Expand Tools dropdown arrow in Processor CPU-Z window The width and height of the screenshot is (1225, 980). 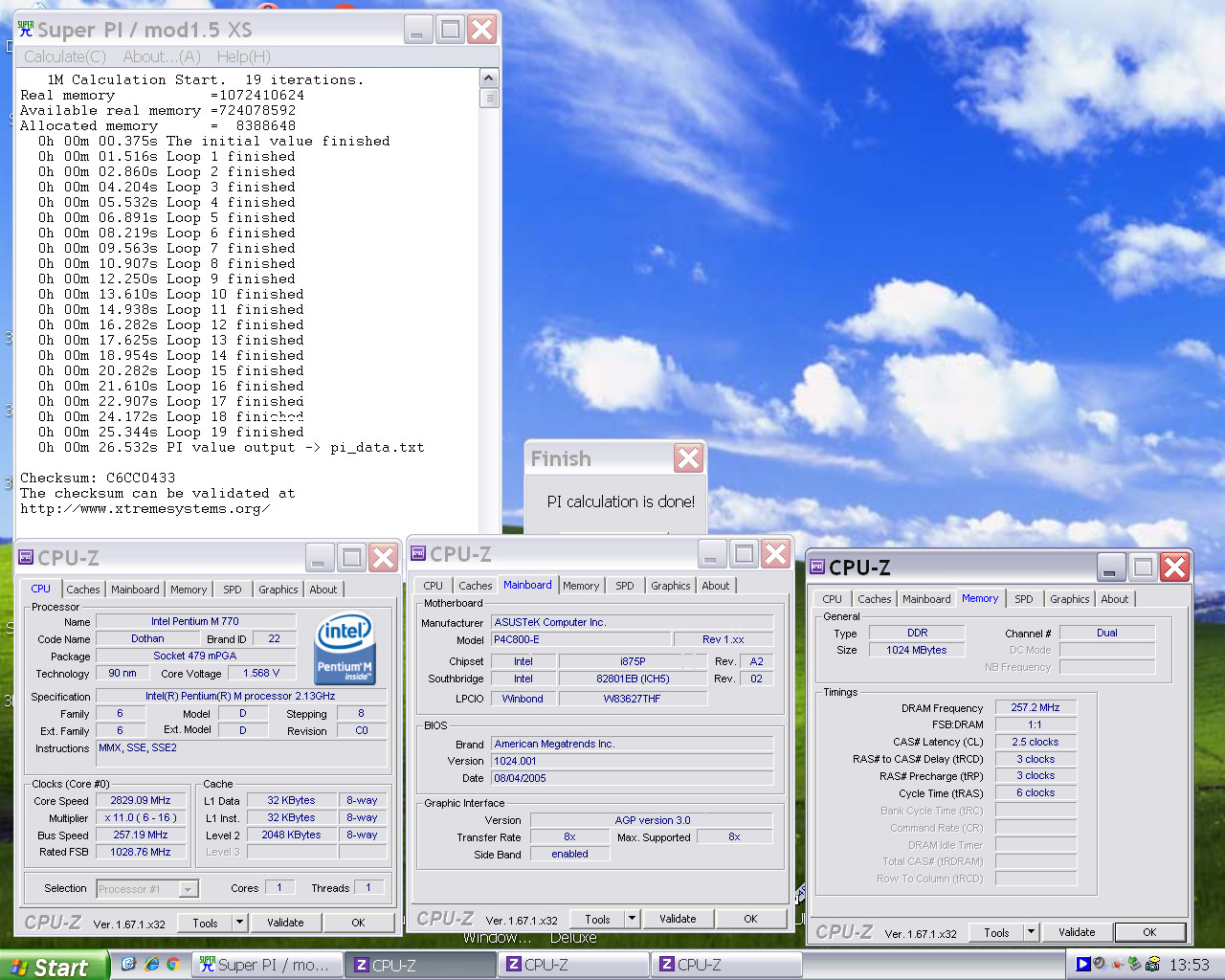[239, 923]
